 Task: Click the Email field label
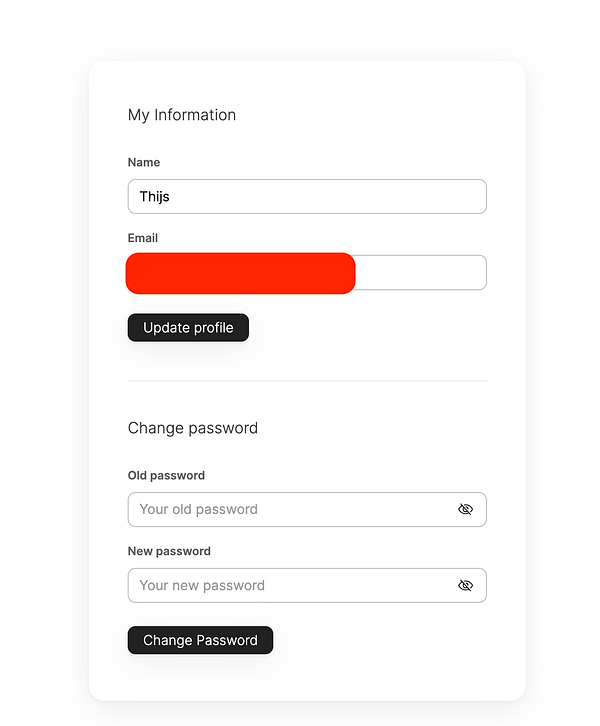click(x=143, y=238)
